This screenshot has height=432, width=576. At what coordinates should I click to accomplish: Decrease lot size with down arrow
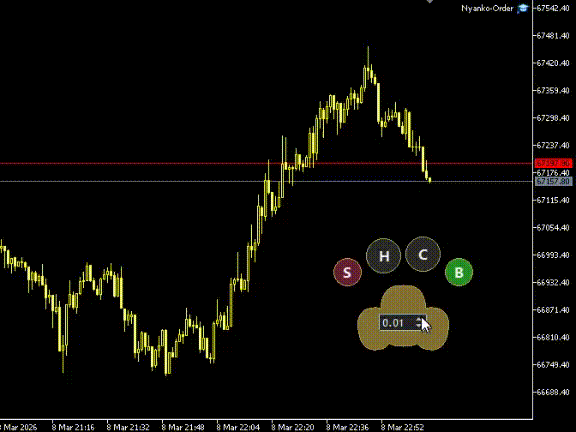click(x=418, y=326)
